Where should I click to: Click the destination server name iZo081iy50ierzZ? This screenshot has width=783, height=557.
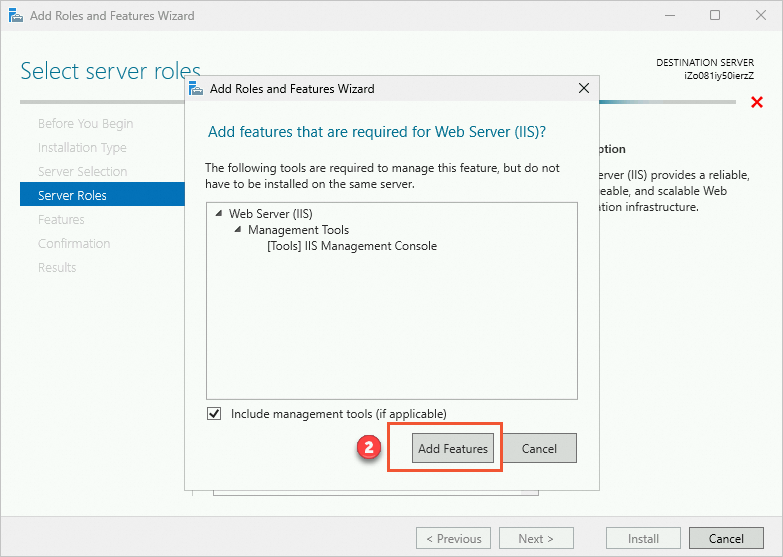point(719,76)
